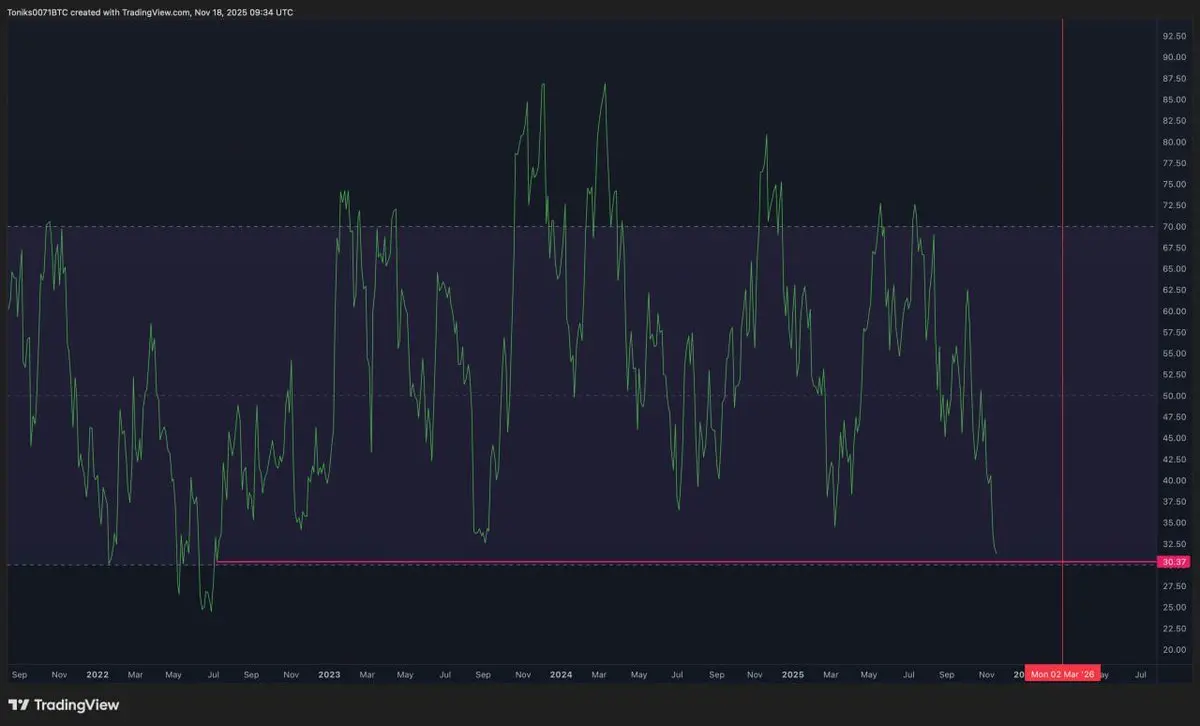Click the 50.00 value on price scale
This screenshot has height=726, width=1200.
(x=1173, y=396)
